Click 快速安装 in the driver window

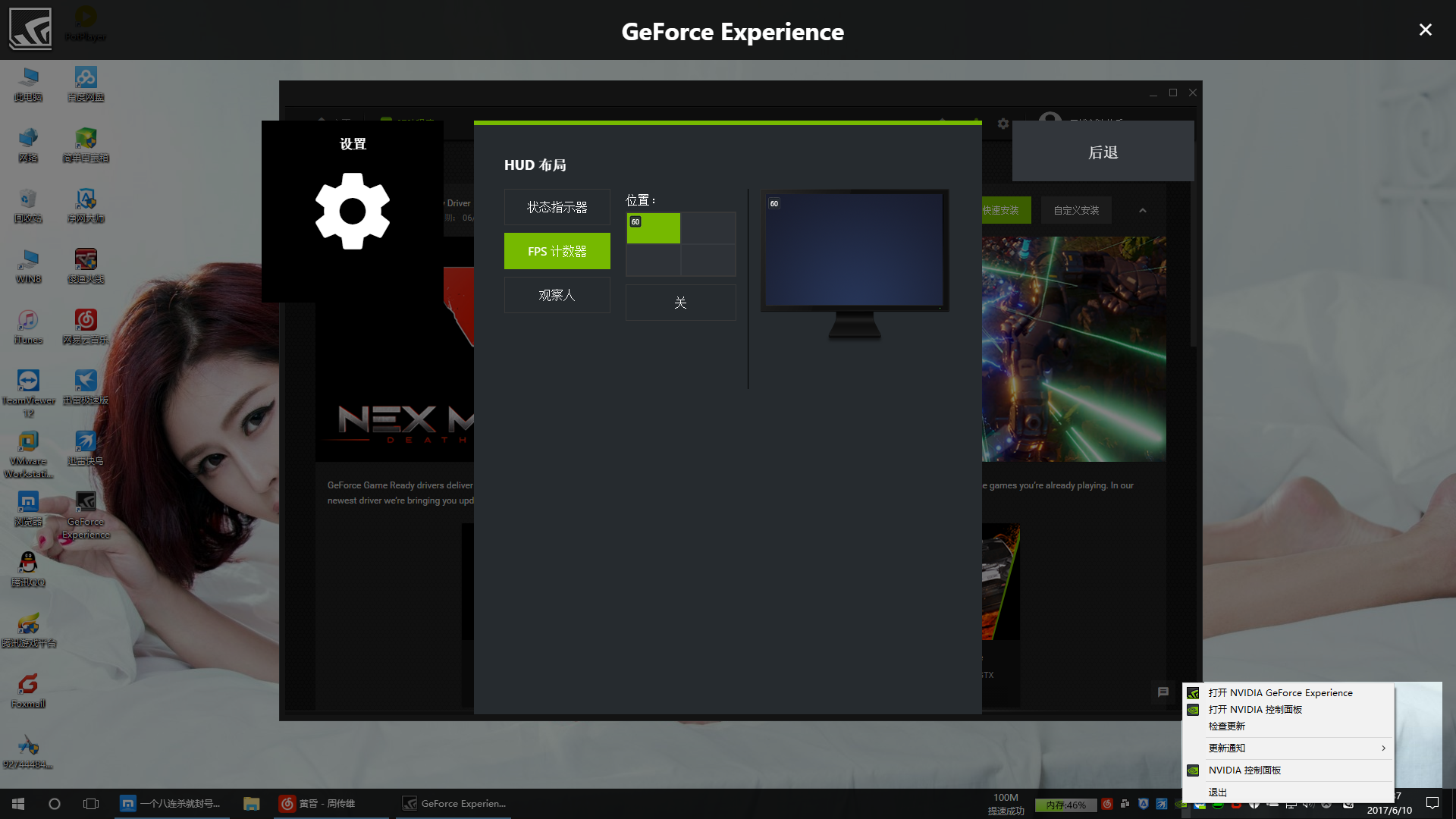pos(1006,210)
